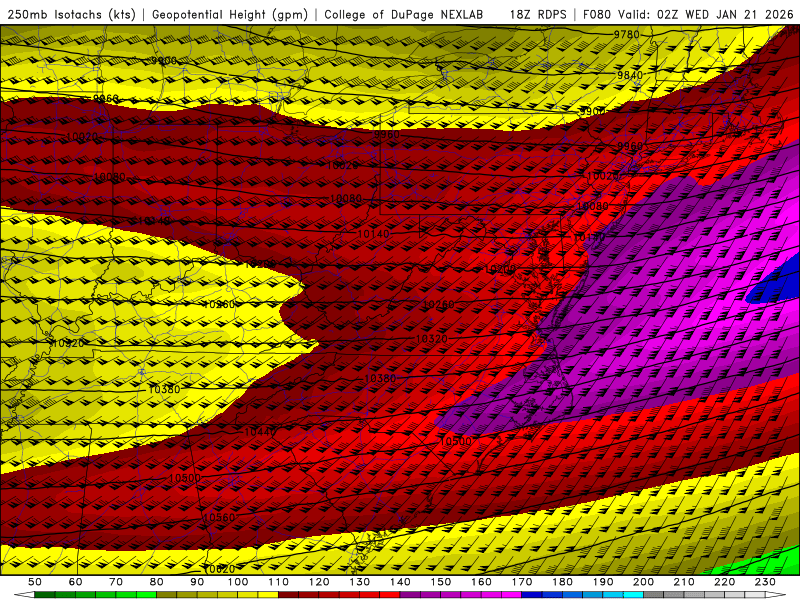The image size is (800, 600).
Task: Click the 60 value on the color scale
Action: click(x=75, y=582)
